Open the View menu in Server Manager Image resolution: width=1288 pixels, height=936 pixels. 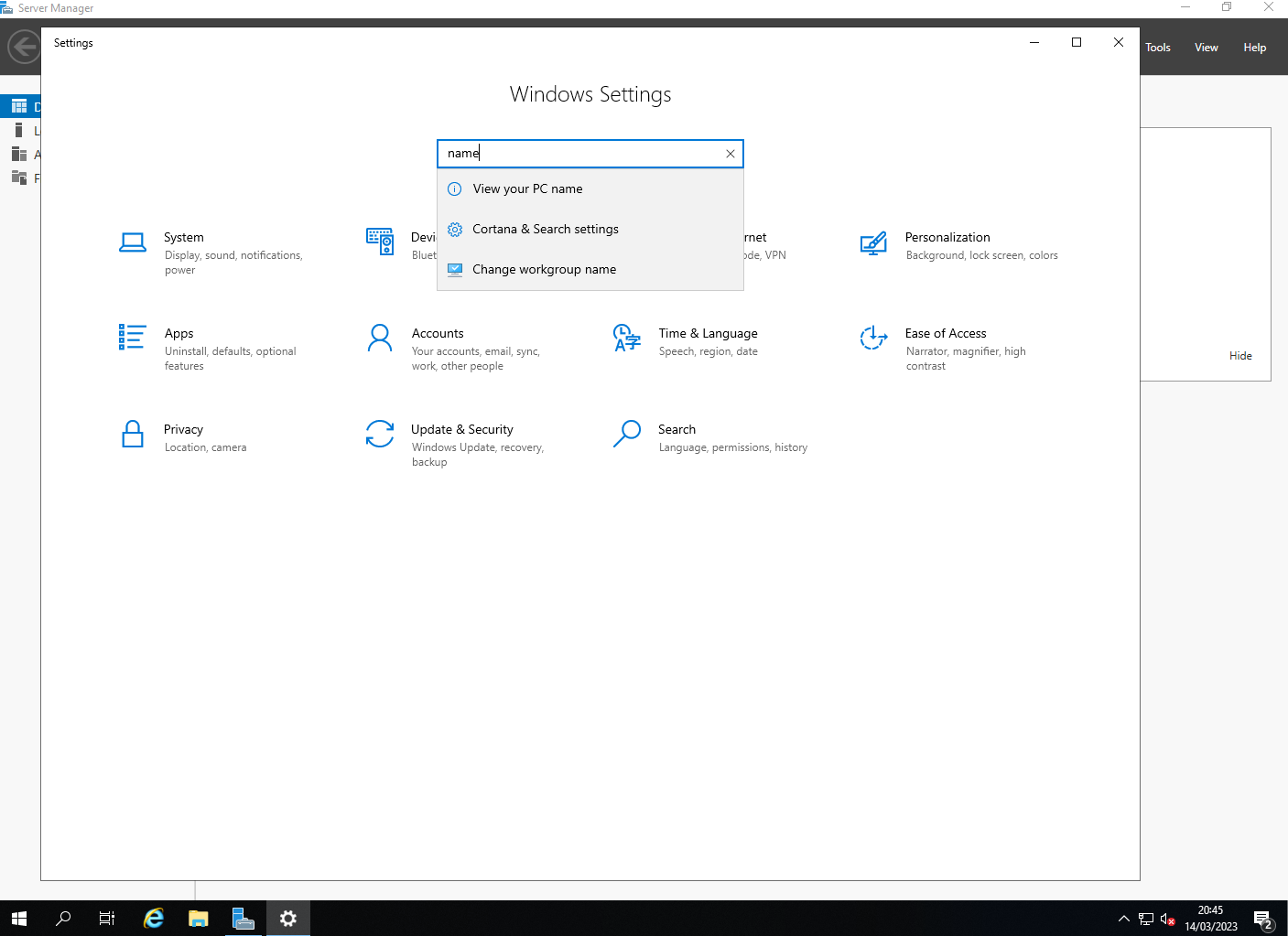1206,48
